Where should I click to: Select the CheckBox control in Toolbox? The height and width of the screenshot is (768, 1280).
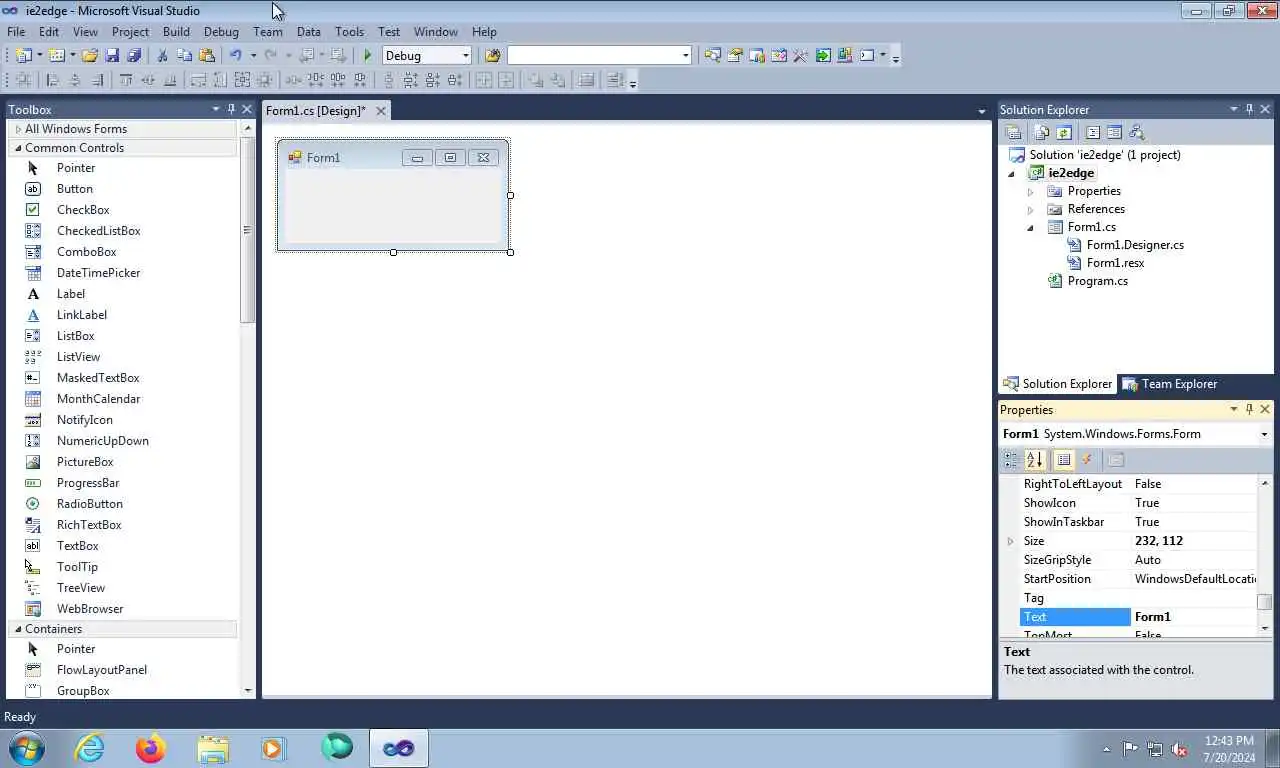point(83,210)
